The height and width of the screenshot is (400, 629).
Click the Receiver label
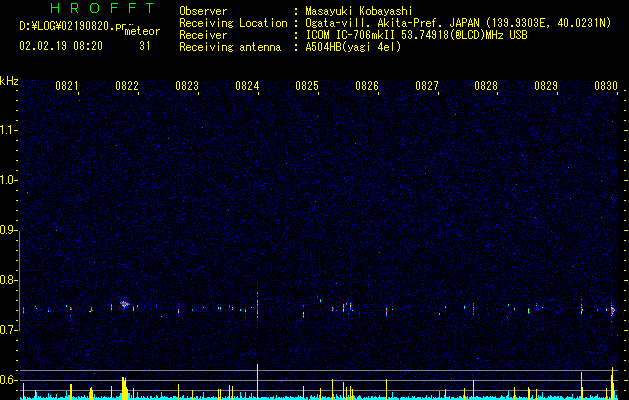(203, 35)
